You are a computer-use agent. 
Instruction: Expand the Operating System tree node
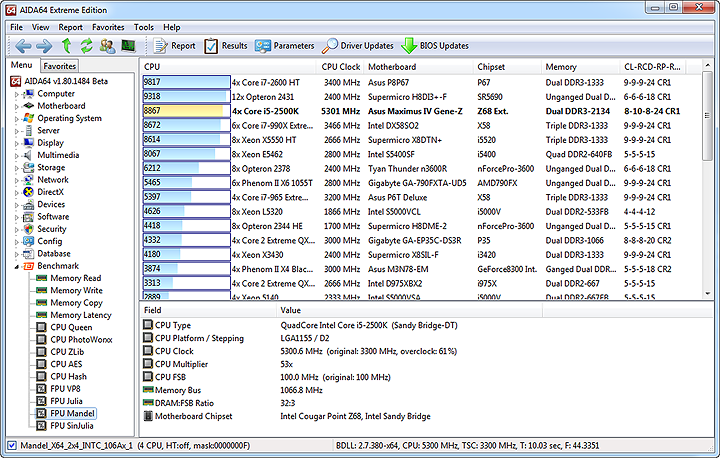pos(17,119)
